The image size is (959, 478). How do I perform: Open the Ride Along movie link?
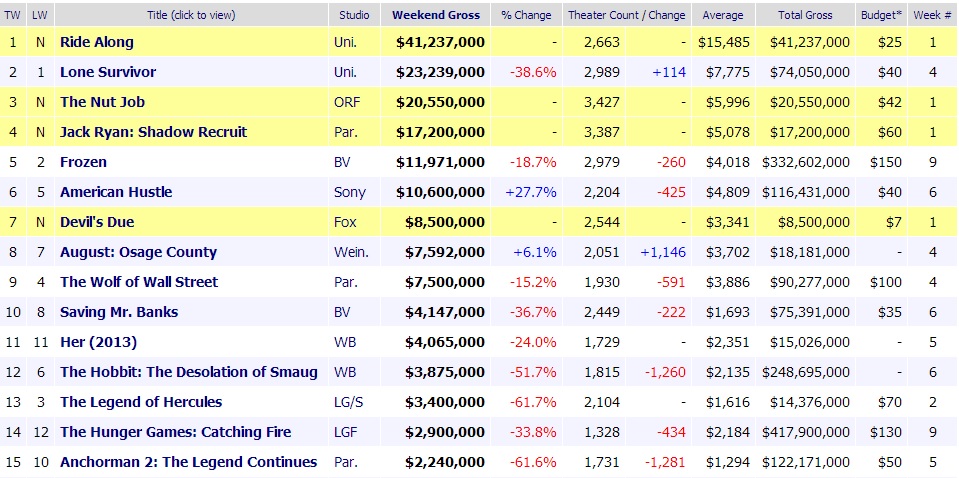97,42
